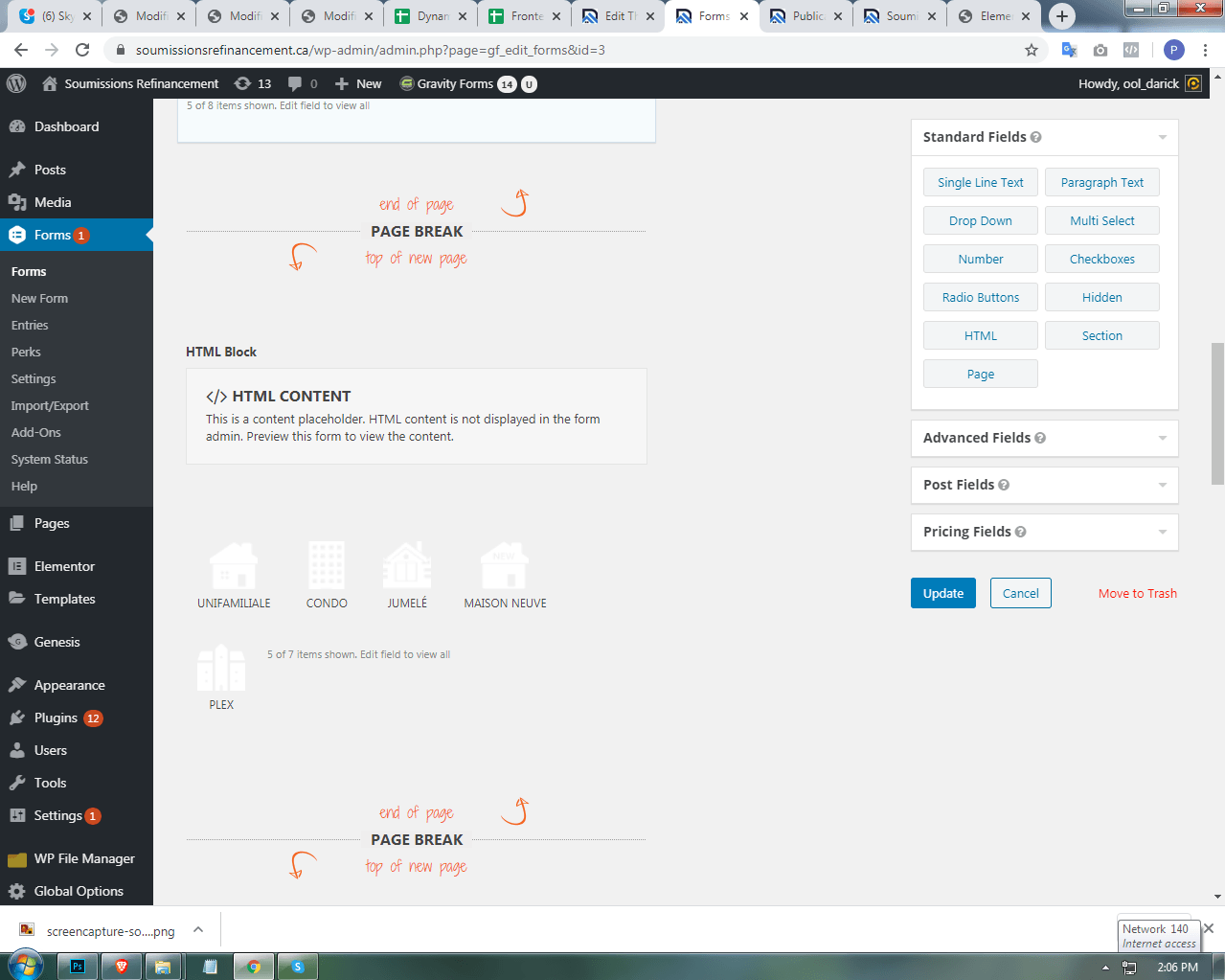The image size is (1225, 980).
Task: Select Forms sidebar menu item
Action: pos(77,235)
